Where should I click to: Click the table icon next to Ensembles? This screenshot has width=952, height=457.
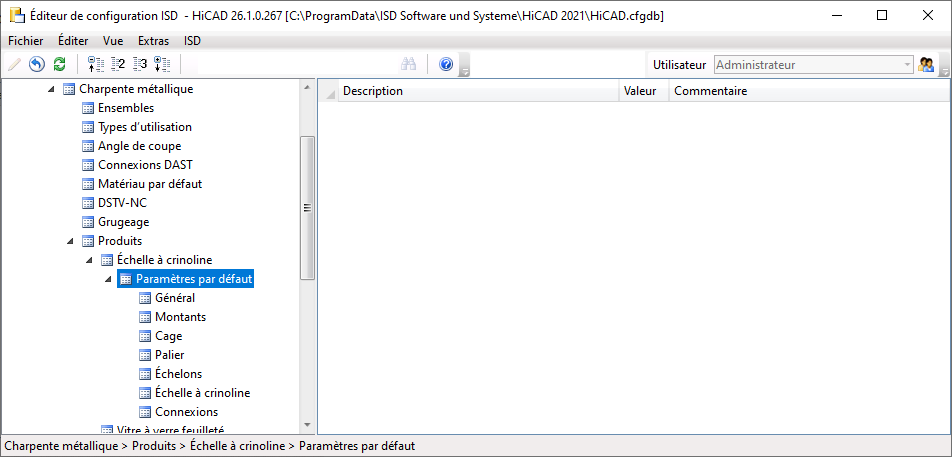pos(88,108)
